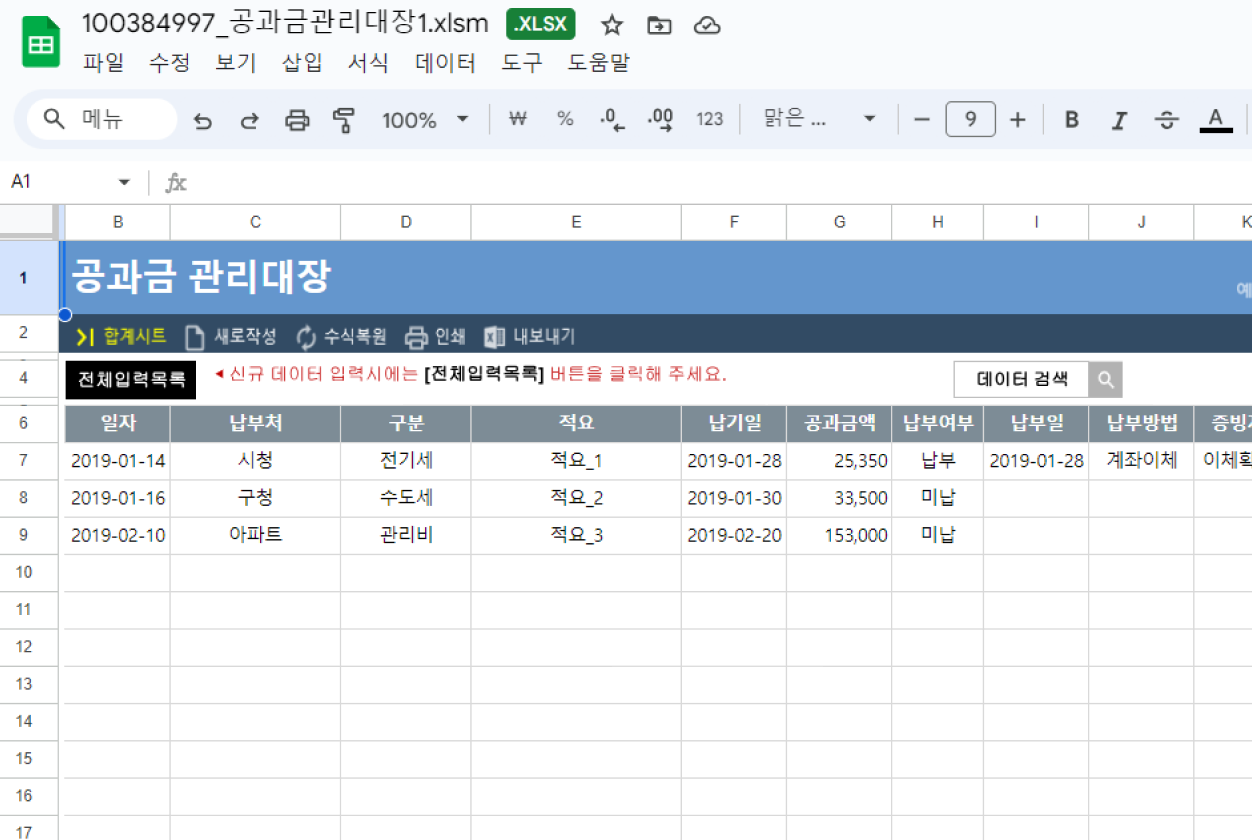Open the Name box A1 dropdown
This screenshot has width=1252, height=840.
click(x=124, y=182)
